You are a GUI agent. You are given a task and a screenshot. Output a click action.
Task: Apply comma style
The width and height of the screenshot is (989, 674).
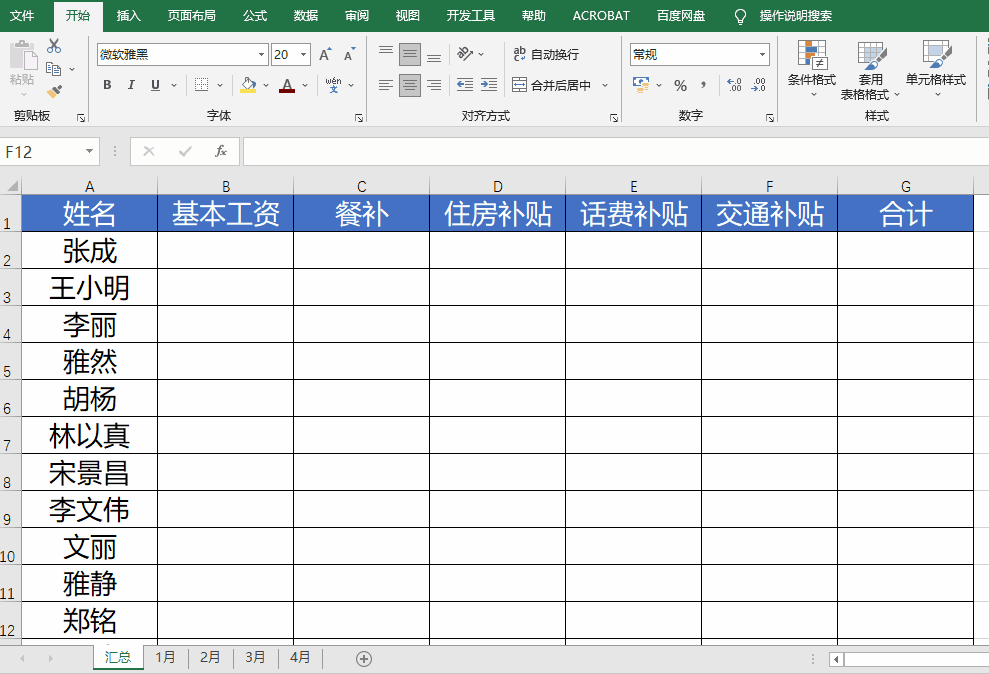click(x=703, y=85)
